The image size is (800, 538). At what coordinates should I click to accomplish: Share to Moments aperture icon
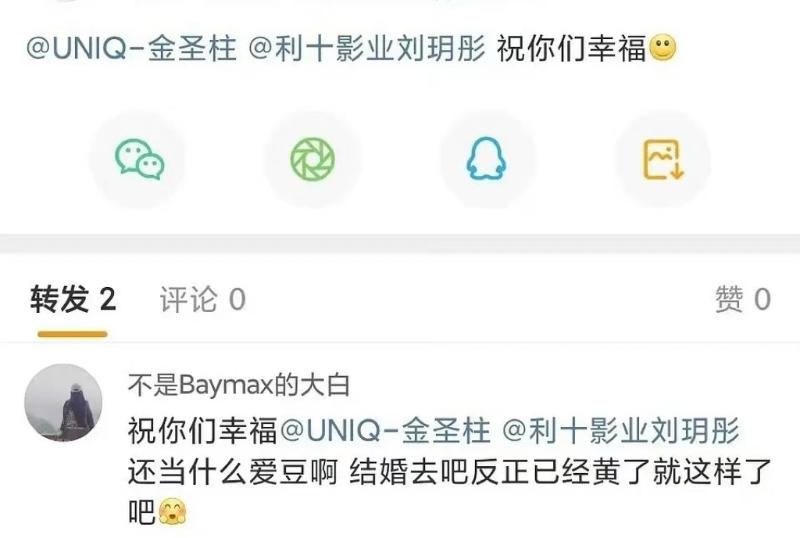click(313, 159)
